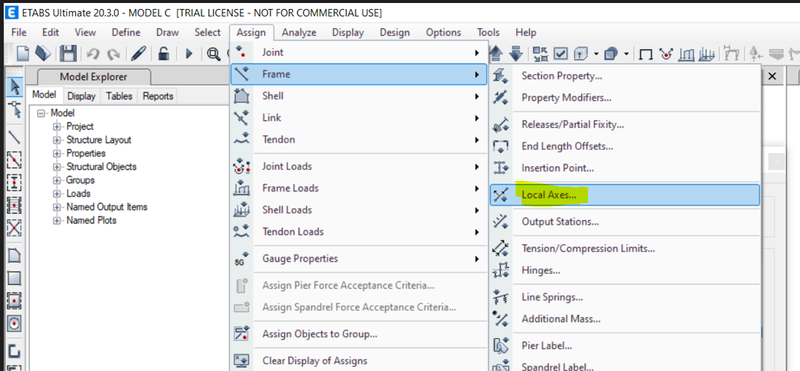Click the pencil Refresh/Edit icon in toolbar

138,53
